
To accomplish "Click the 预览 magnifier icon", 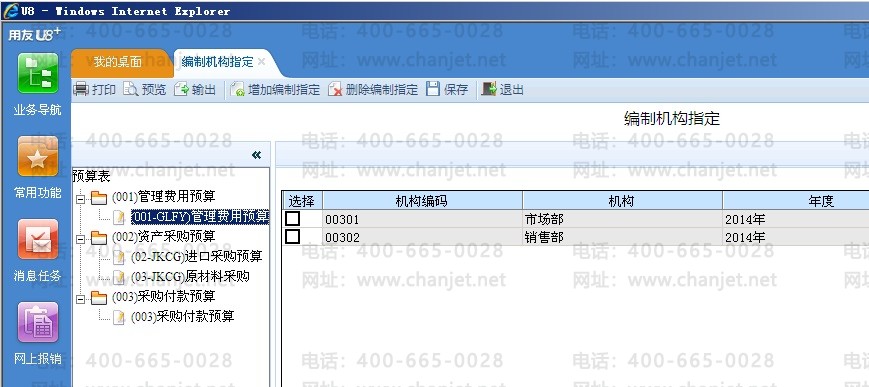I will 131,89.
